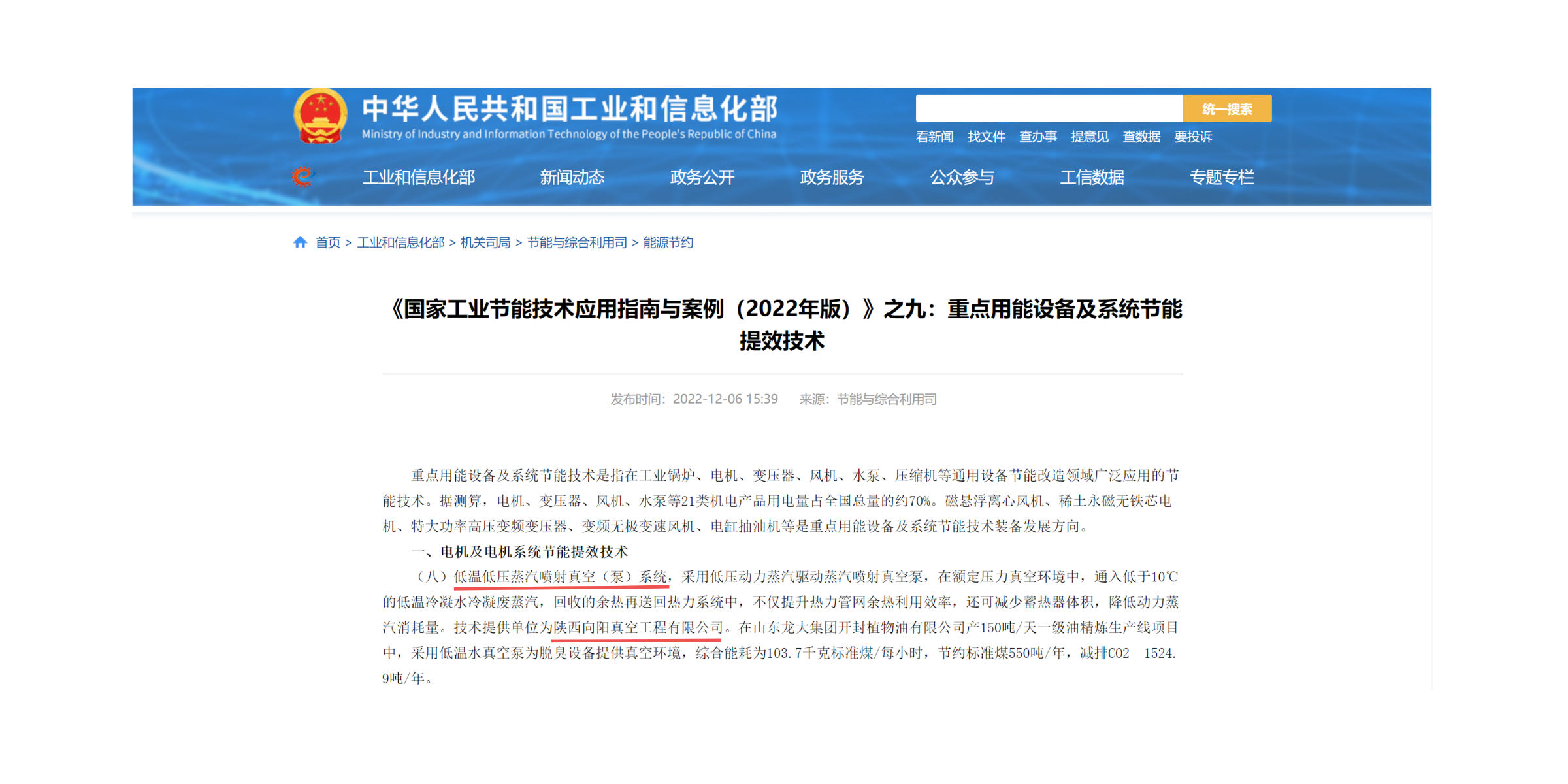Screen dimensions: 1568x784
Task: Select the 政务服务 navigation item
Action: click(x=832, y=177)
